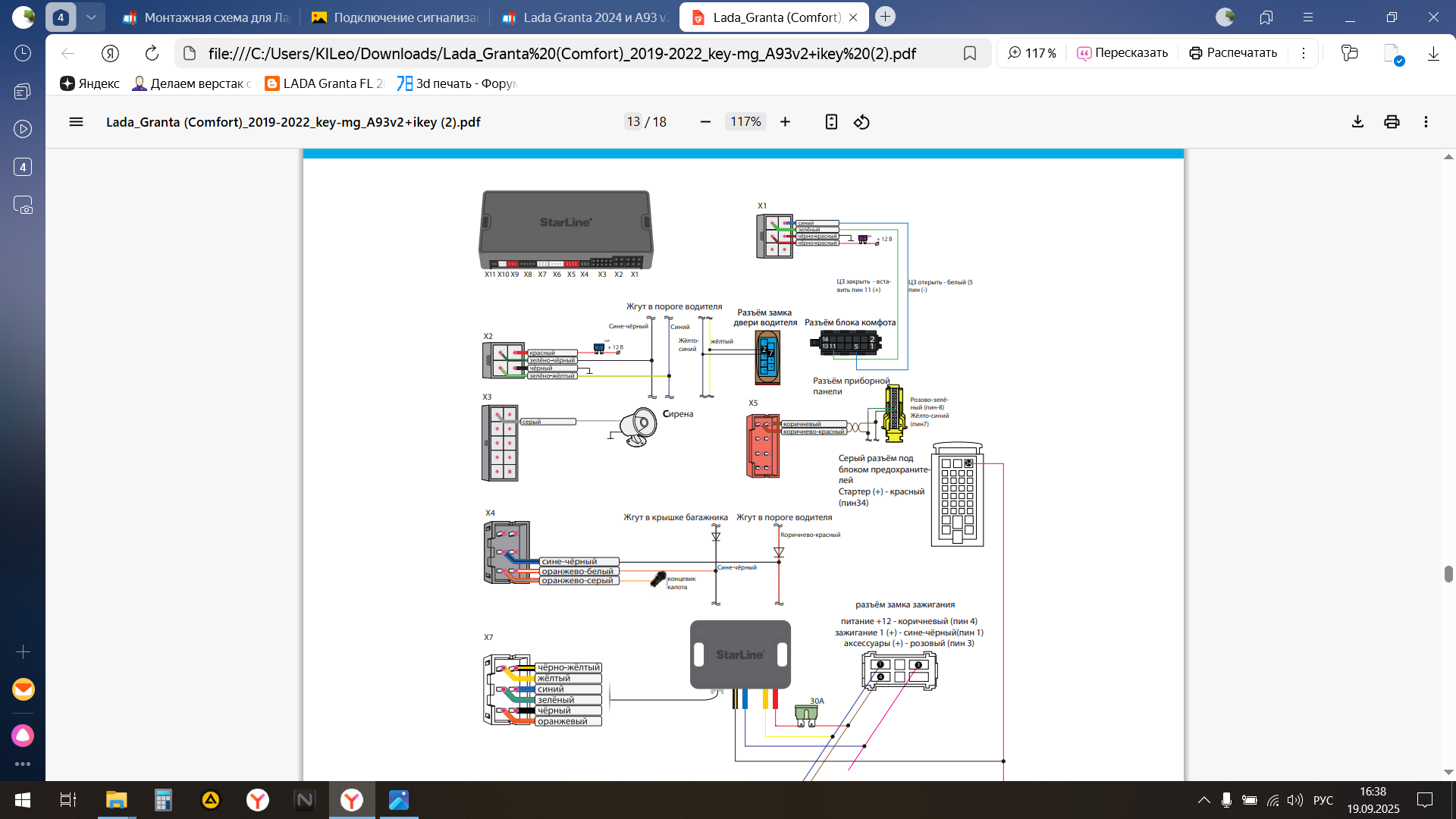Open the browser screenshot tool in the sidebar

23,206
